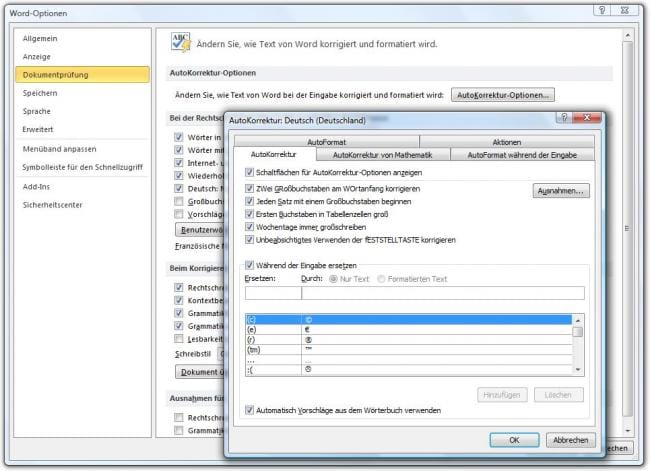Image resolution: width=650 pixels, height=471 pixels.
Task: Select the (tm) trademark row
Action: (x=409, y=350)
